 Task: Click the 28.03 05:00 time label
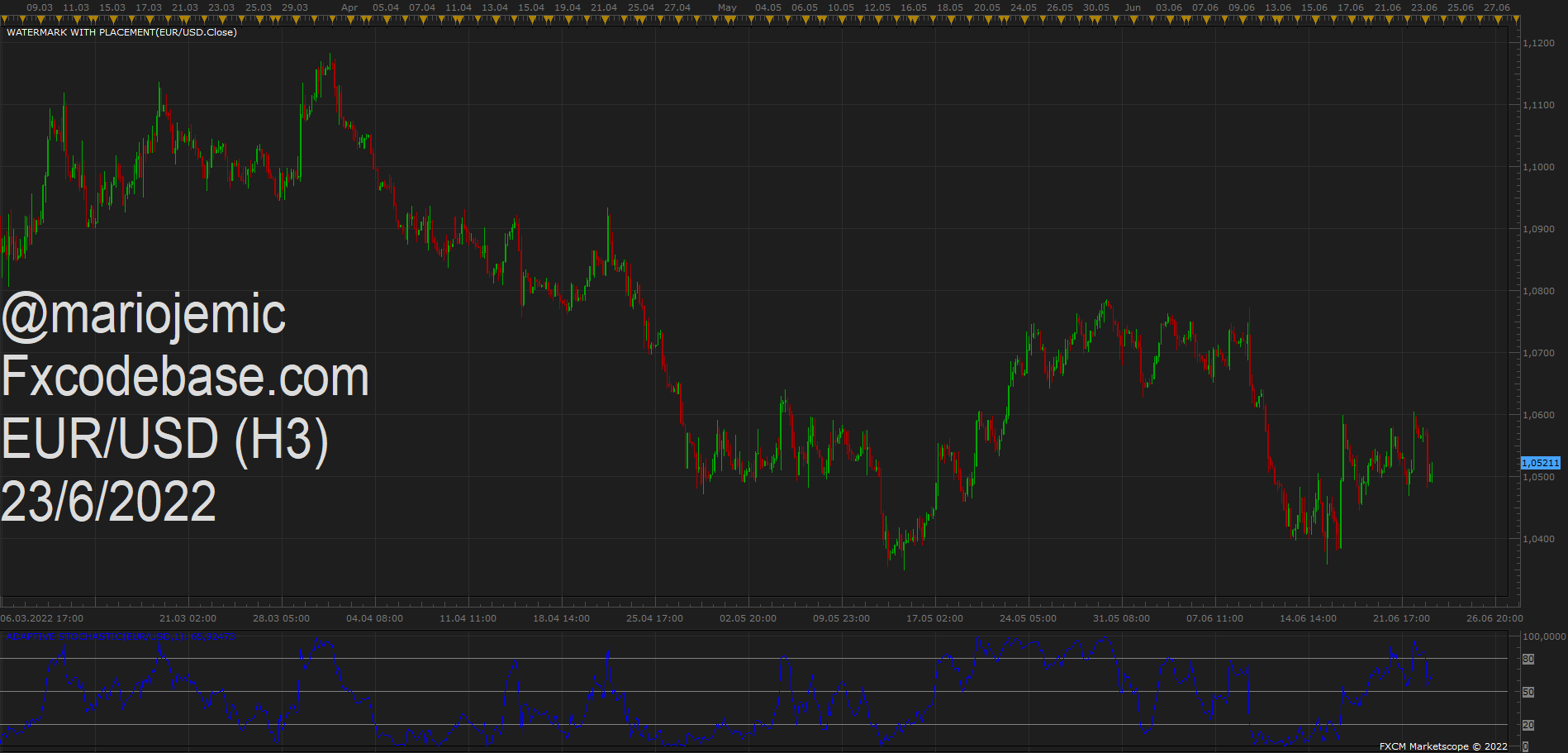point(281,618)
